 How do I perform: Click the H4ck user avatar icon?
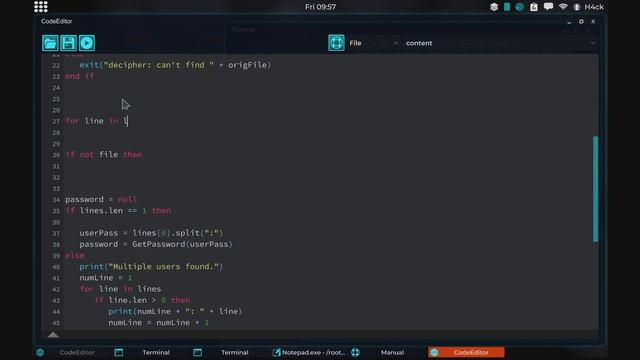(x=577, y=7)
